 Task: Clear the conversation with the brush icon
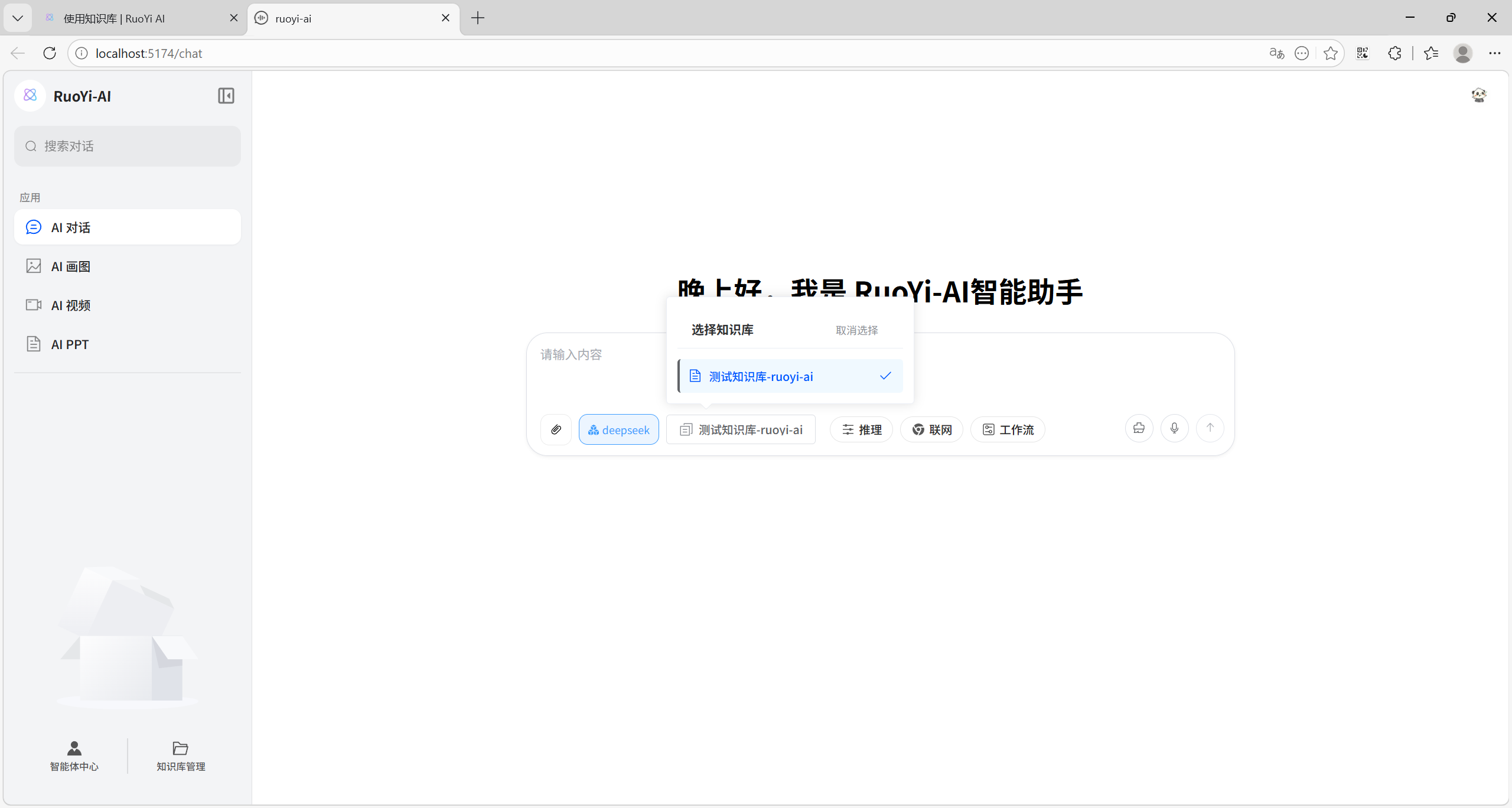1138,429
